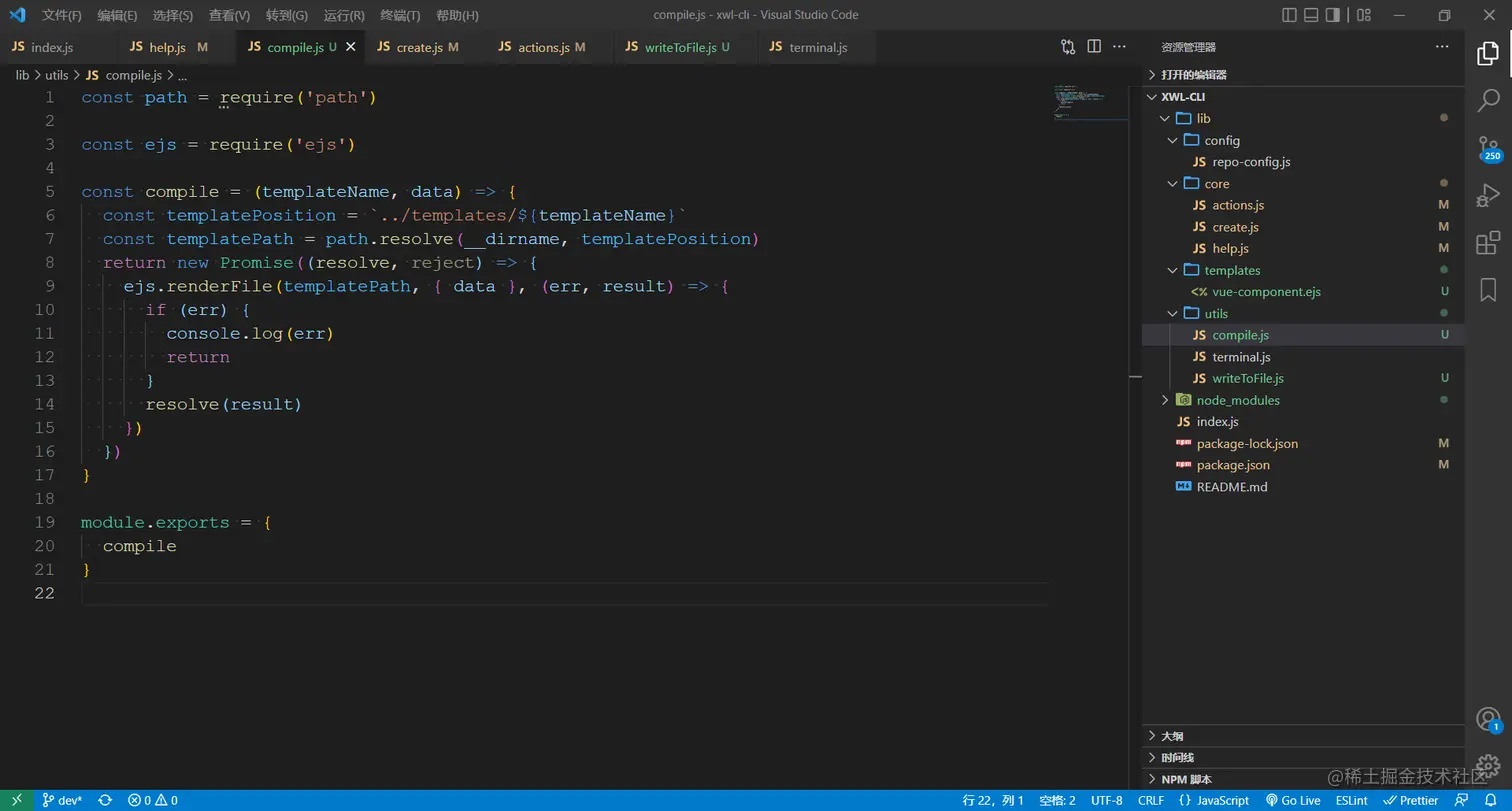Screen dimensions: 1512x811
Task: Open the Search view in activity bar
Action: tap(1488, 100)
